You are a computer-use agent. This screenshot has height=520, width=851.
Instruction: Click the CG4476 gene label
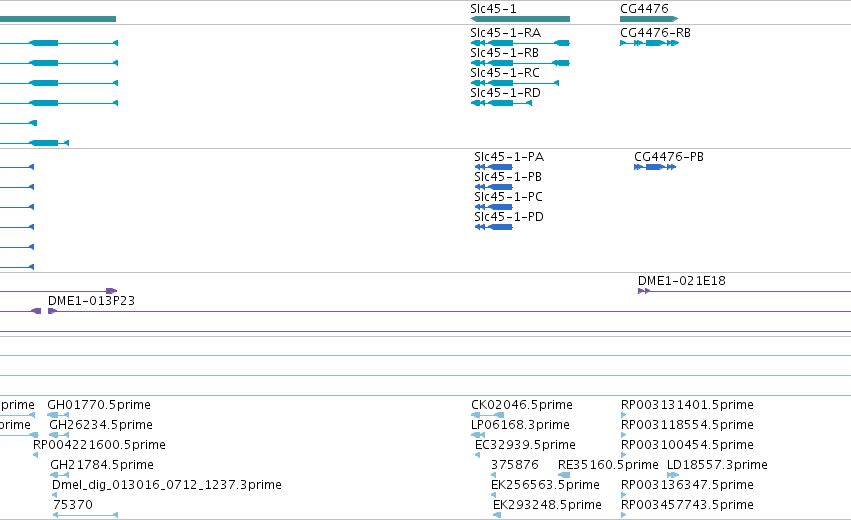(644, 9)
